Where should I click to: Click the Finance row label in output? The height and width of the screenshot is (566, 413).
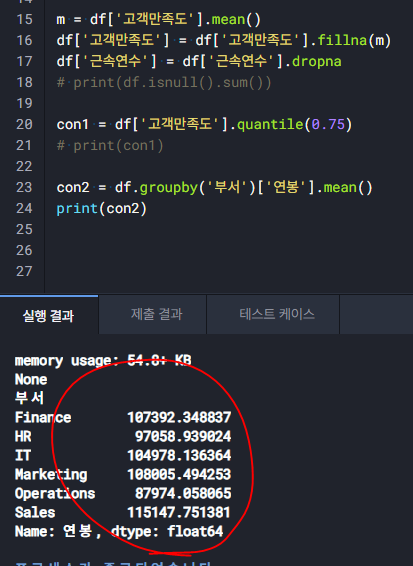[43, 418]
